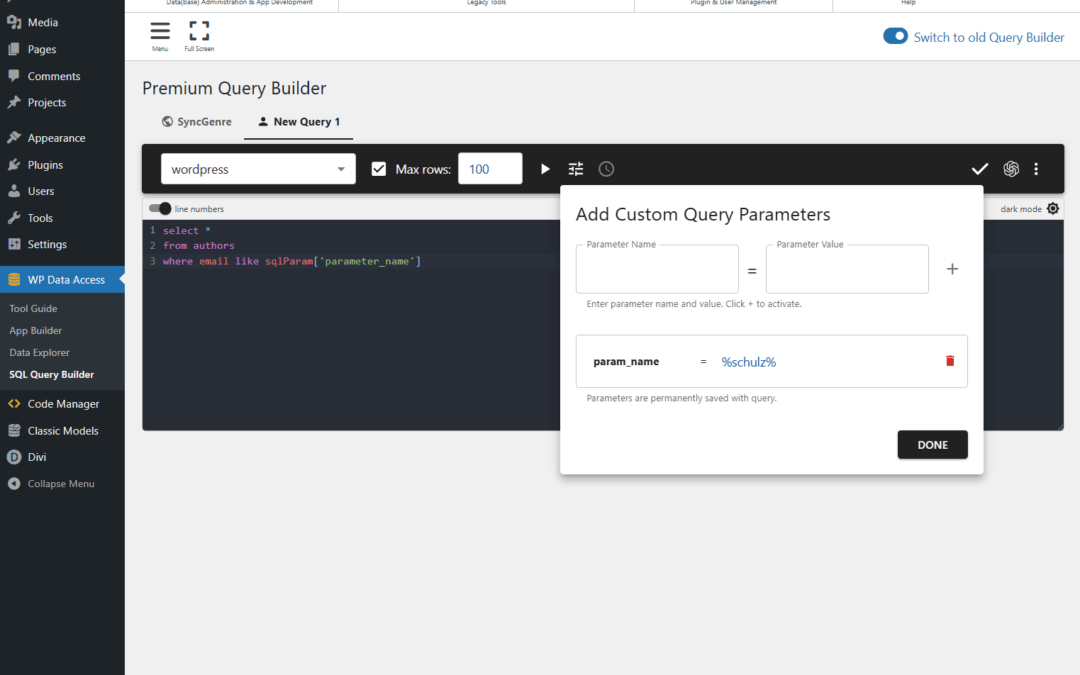Image resolution: width=1080 pixels, height=675 pixels.
Task: Open Tool Guide submenu link
Action: click(x=33, y=309)
